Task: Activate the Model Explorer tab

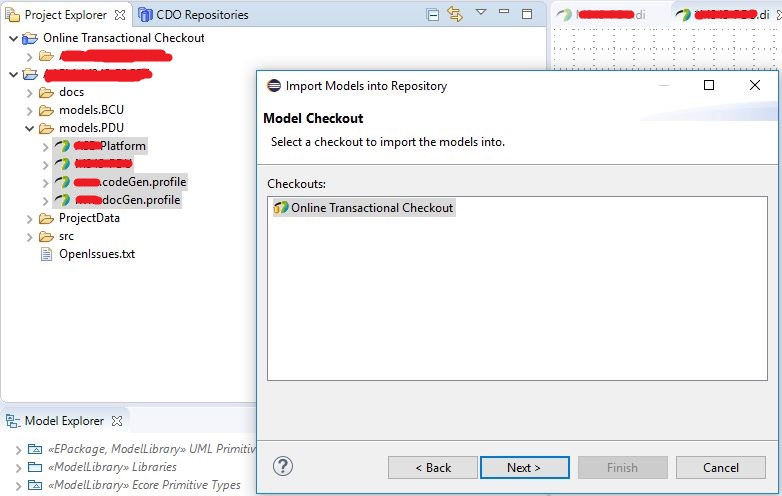Action: [64, 421]
